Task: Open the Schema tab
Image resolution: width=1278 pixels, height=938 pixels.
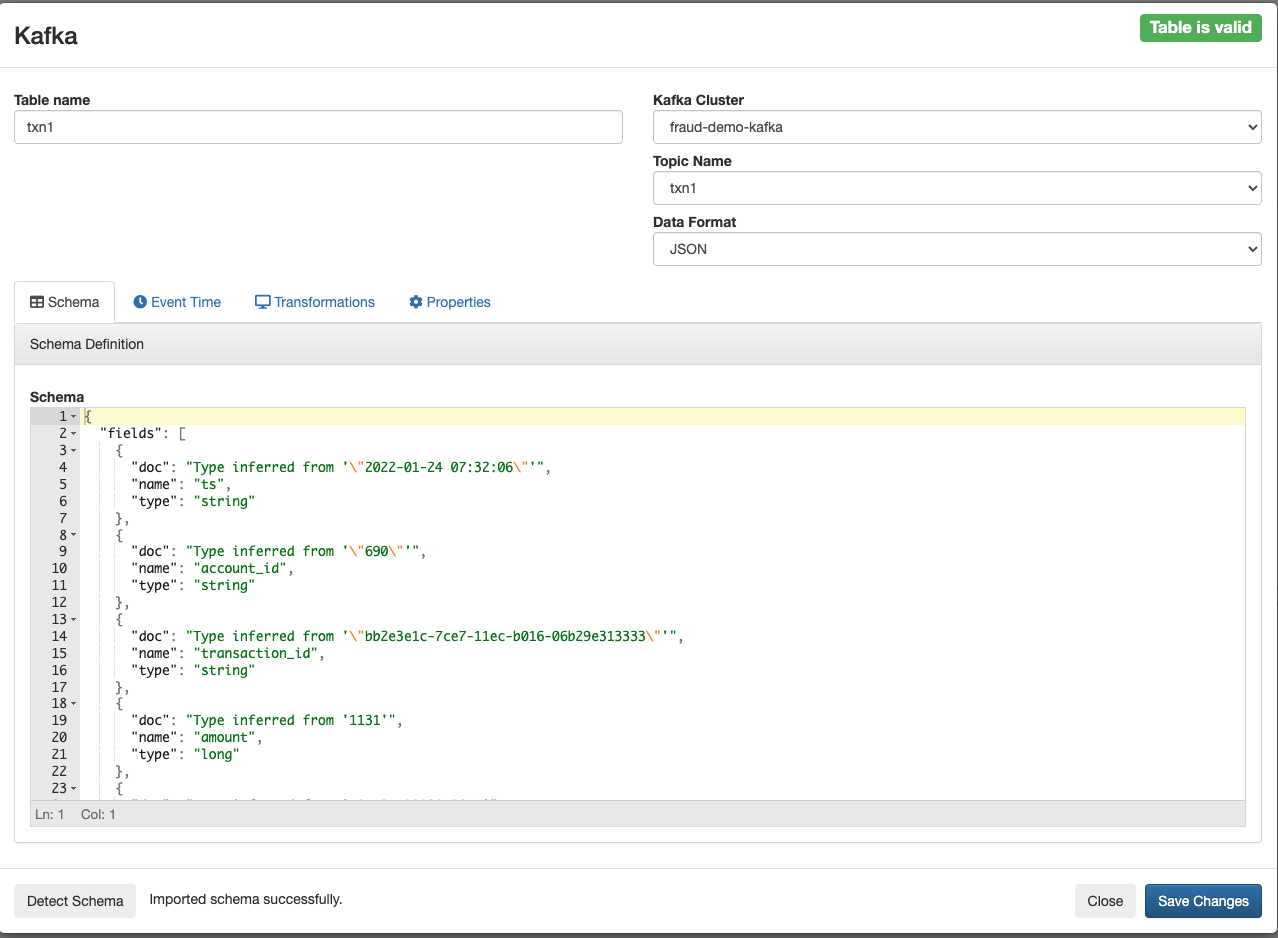Action: (x=65, y=302)
